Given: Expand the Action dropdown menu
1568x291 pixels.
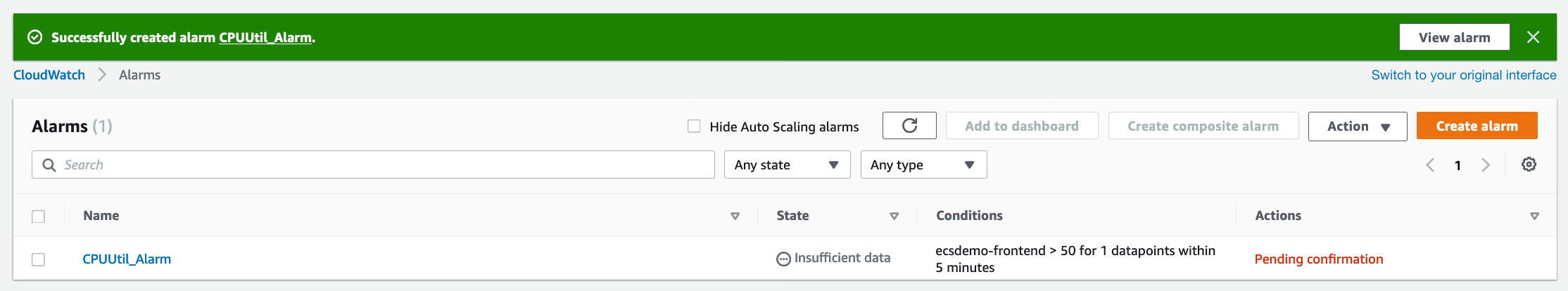Looking at the screenshot, I should [x=1358, y=127].
